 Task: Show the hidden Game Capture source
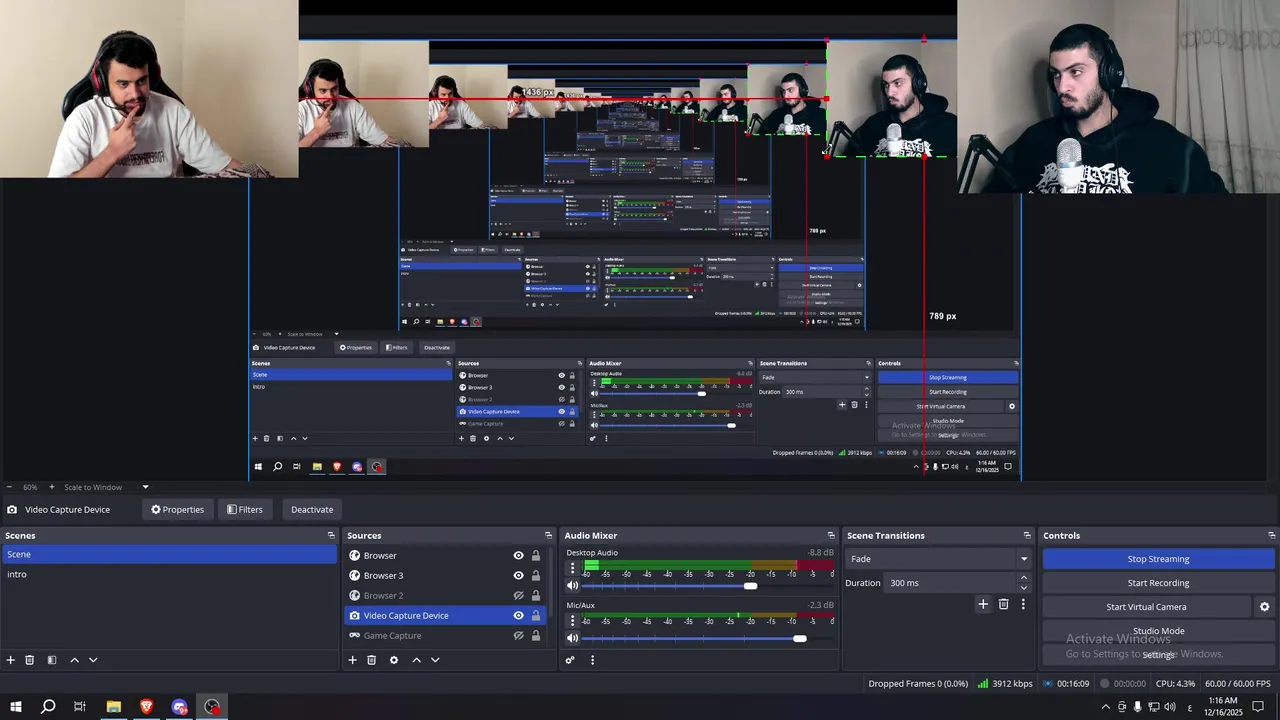(x=518, y=636)
